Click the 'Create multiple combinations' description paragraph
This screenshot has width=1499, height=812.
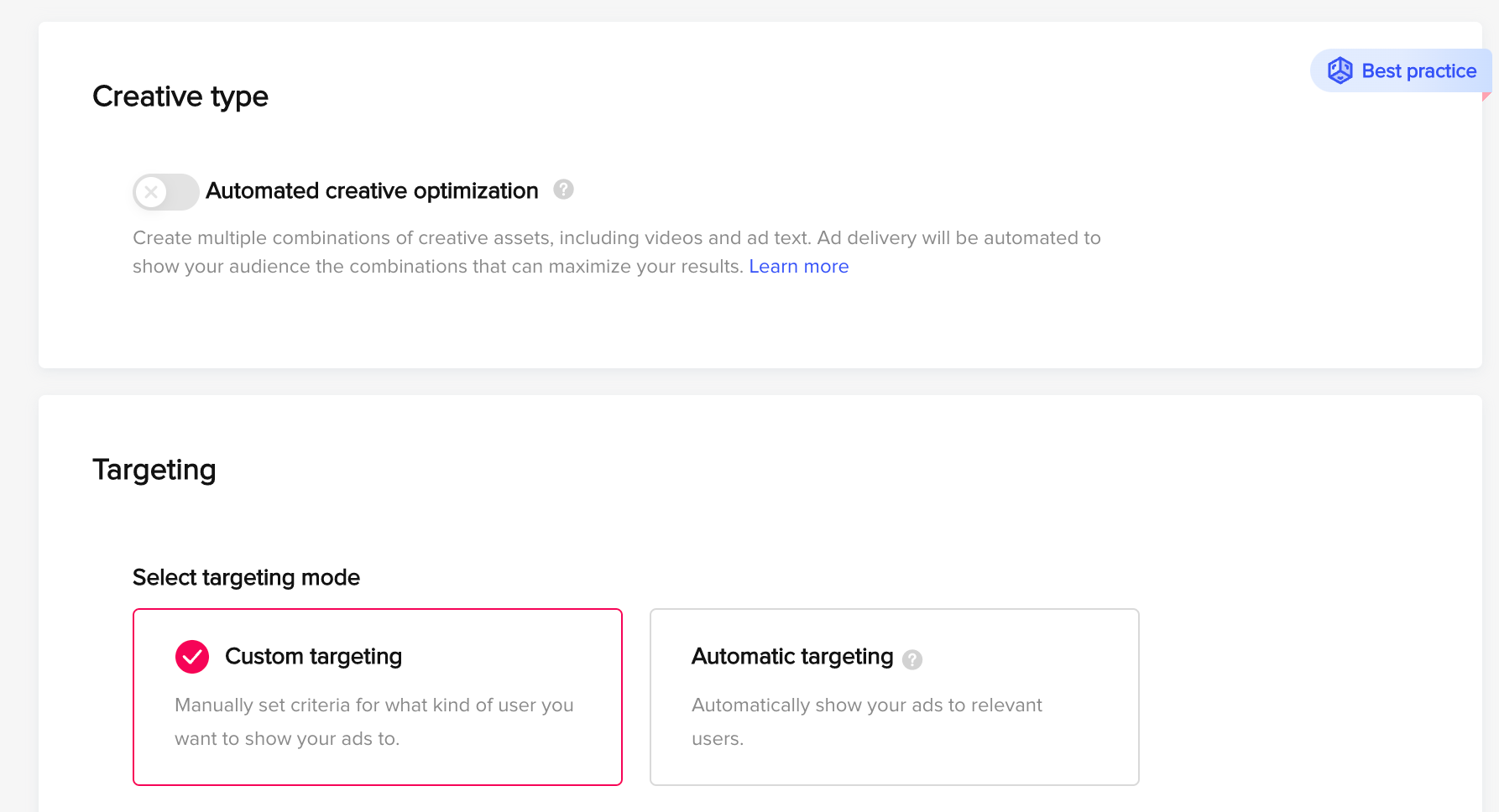pyautogui.click(x=617, y=252)
